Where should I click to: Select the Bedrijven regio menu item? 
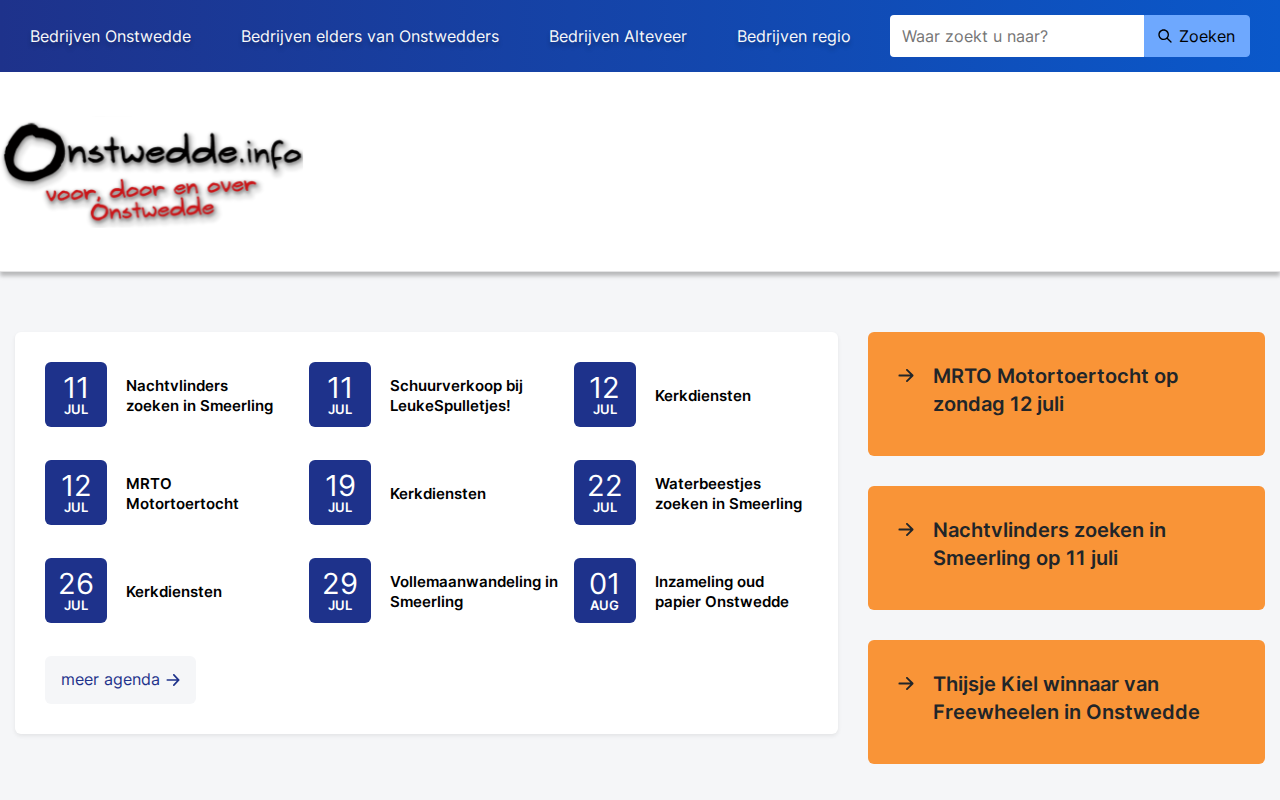pyautogui.click(x=794, y=36)
